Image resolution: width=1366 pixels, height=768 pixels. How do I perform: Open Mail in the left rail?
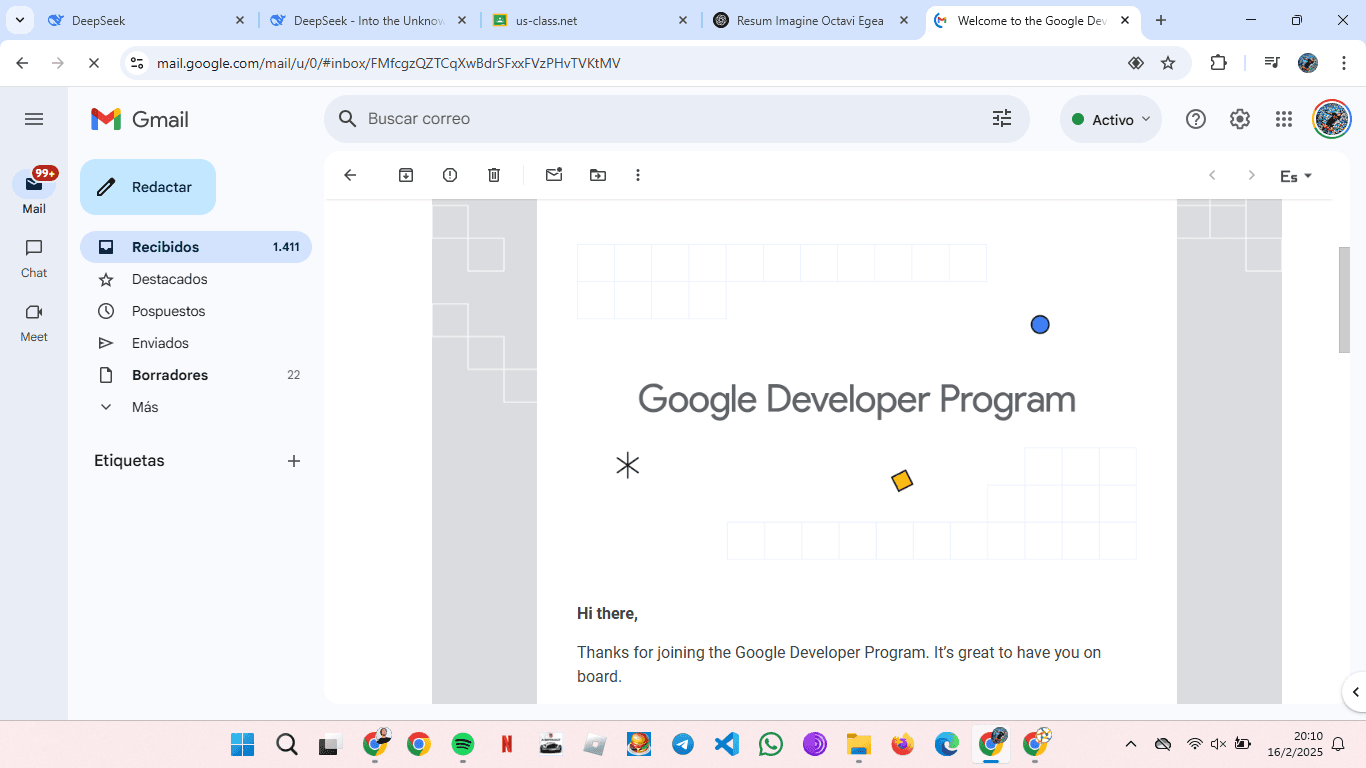click(34, 190)
